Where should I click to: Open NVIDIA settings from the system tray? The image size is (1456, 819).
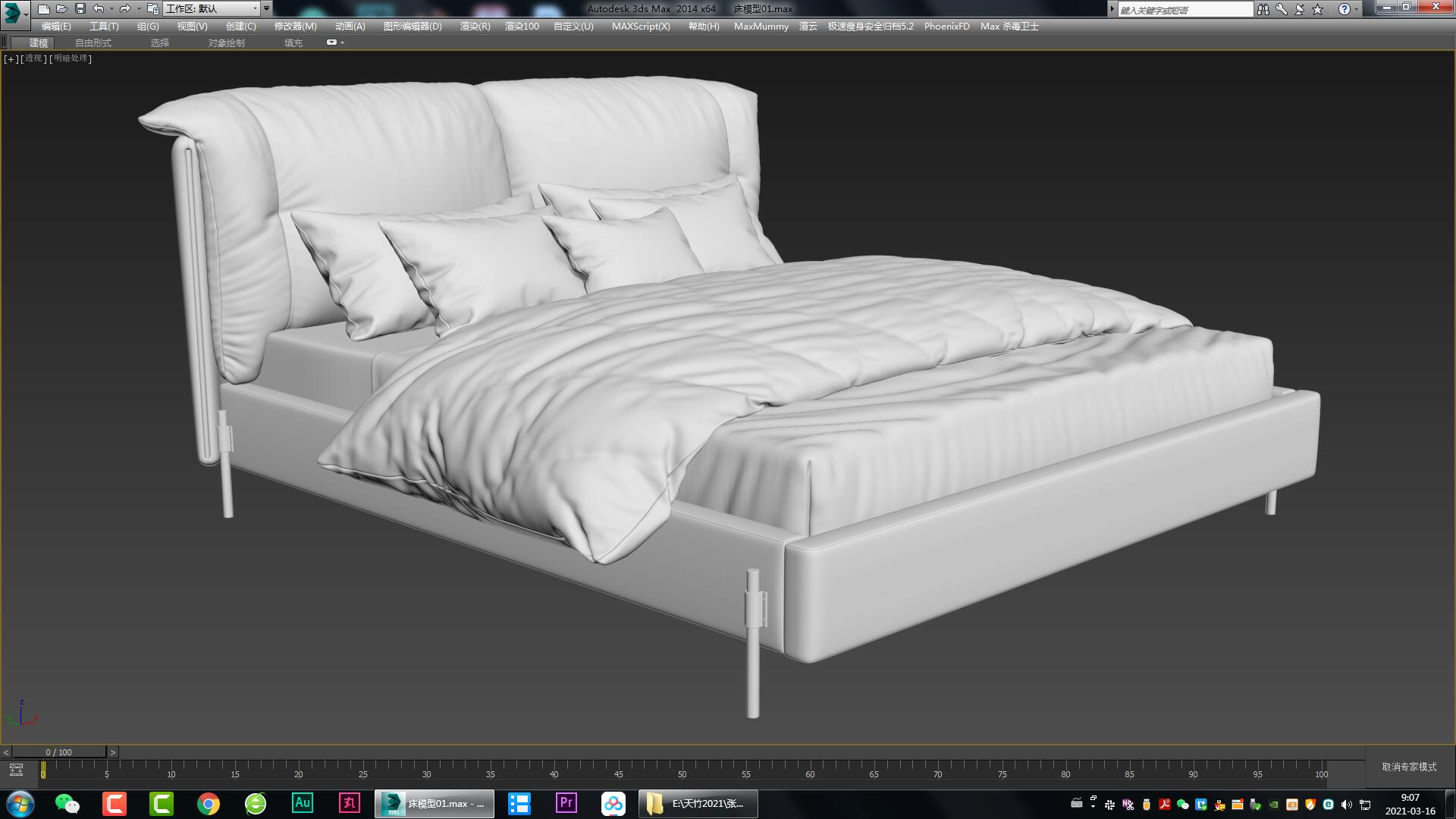(x=1272, y=805)
